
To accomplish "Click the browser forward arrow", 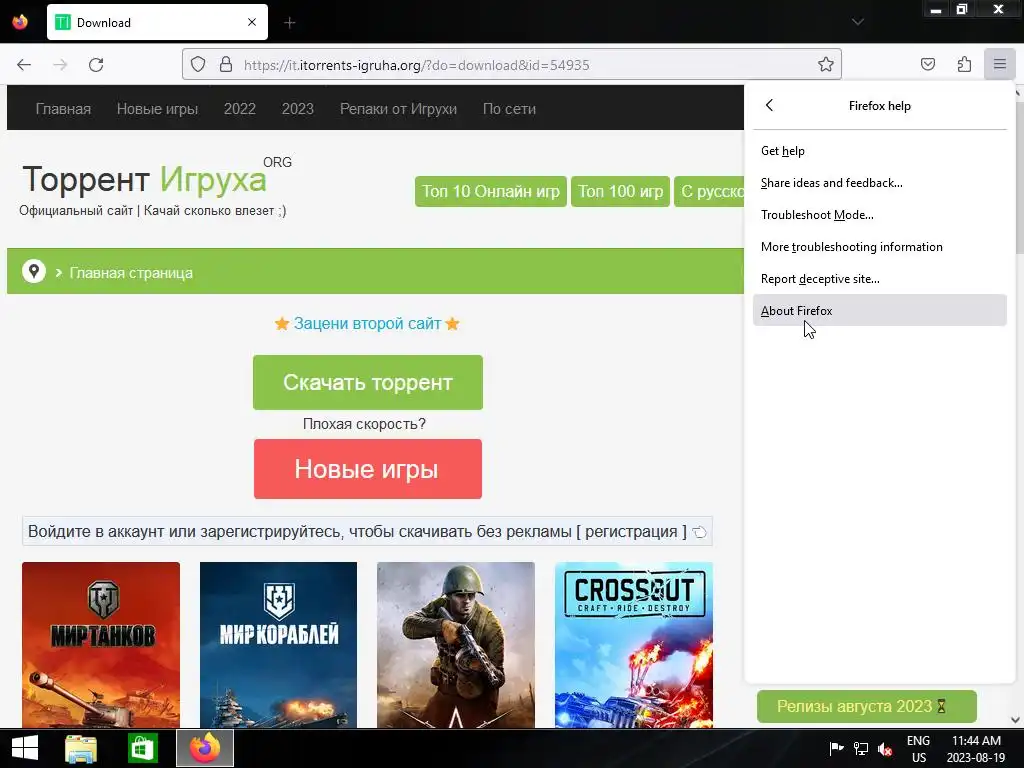I will 60,65.
